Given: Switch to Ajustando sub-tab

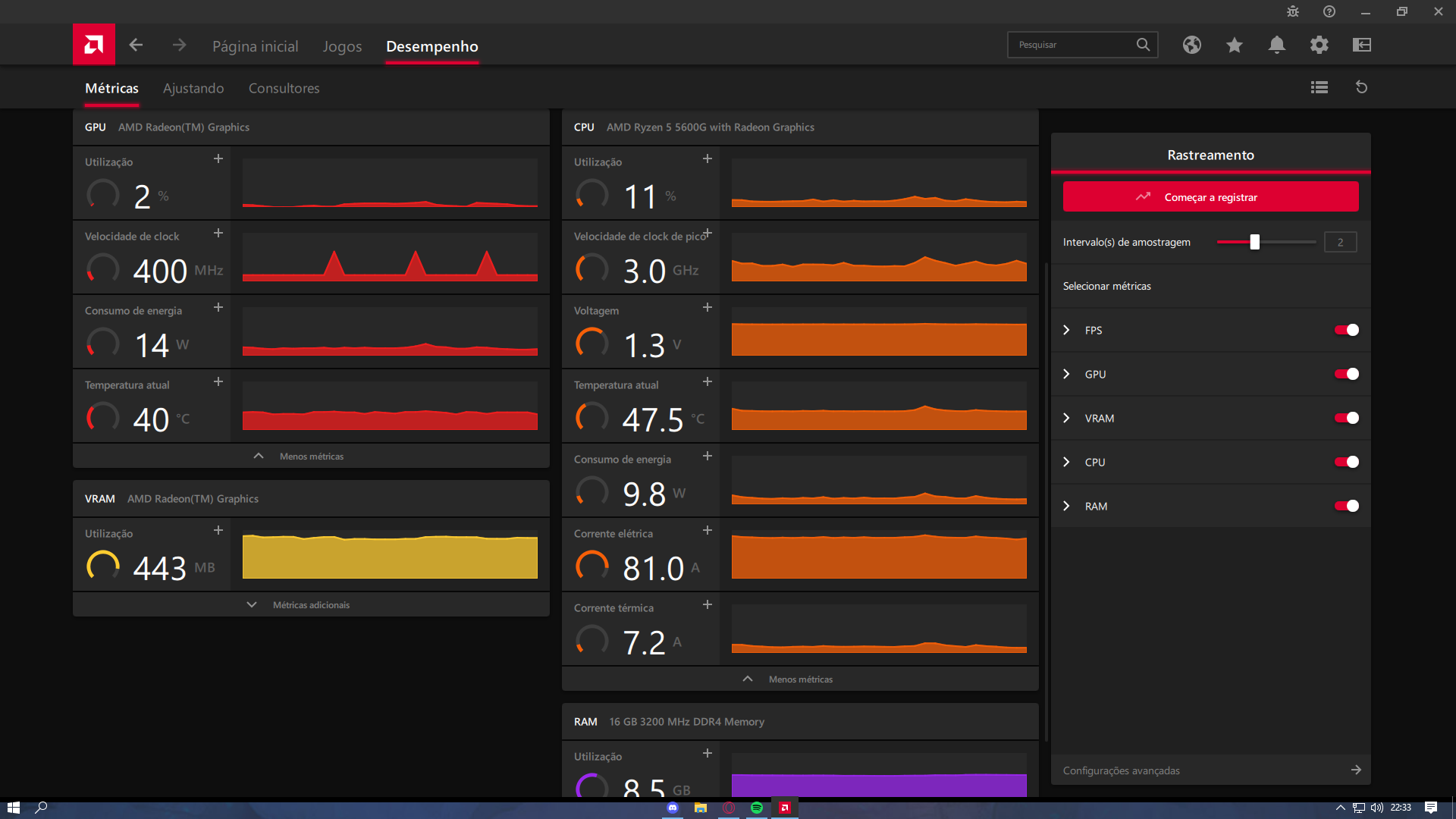Looking at the screenshot, I should (193, 88).
